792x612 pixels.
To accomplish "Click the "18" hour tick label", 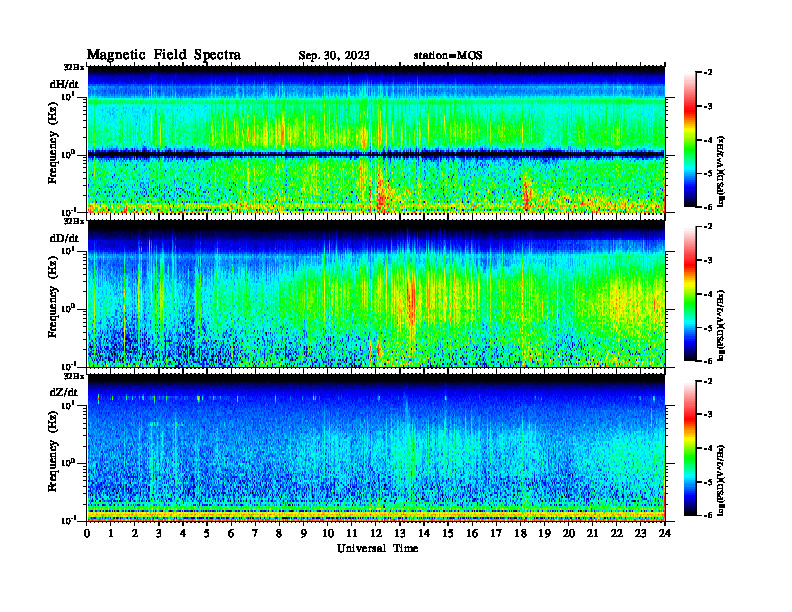I will tap(520, 534).
